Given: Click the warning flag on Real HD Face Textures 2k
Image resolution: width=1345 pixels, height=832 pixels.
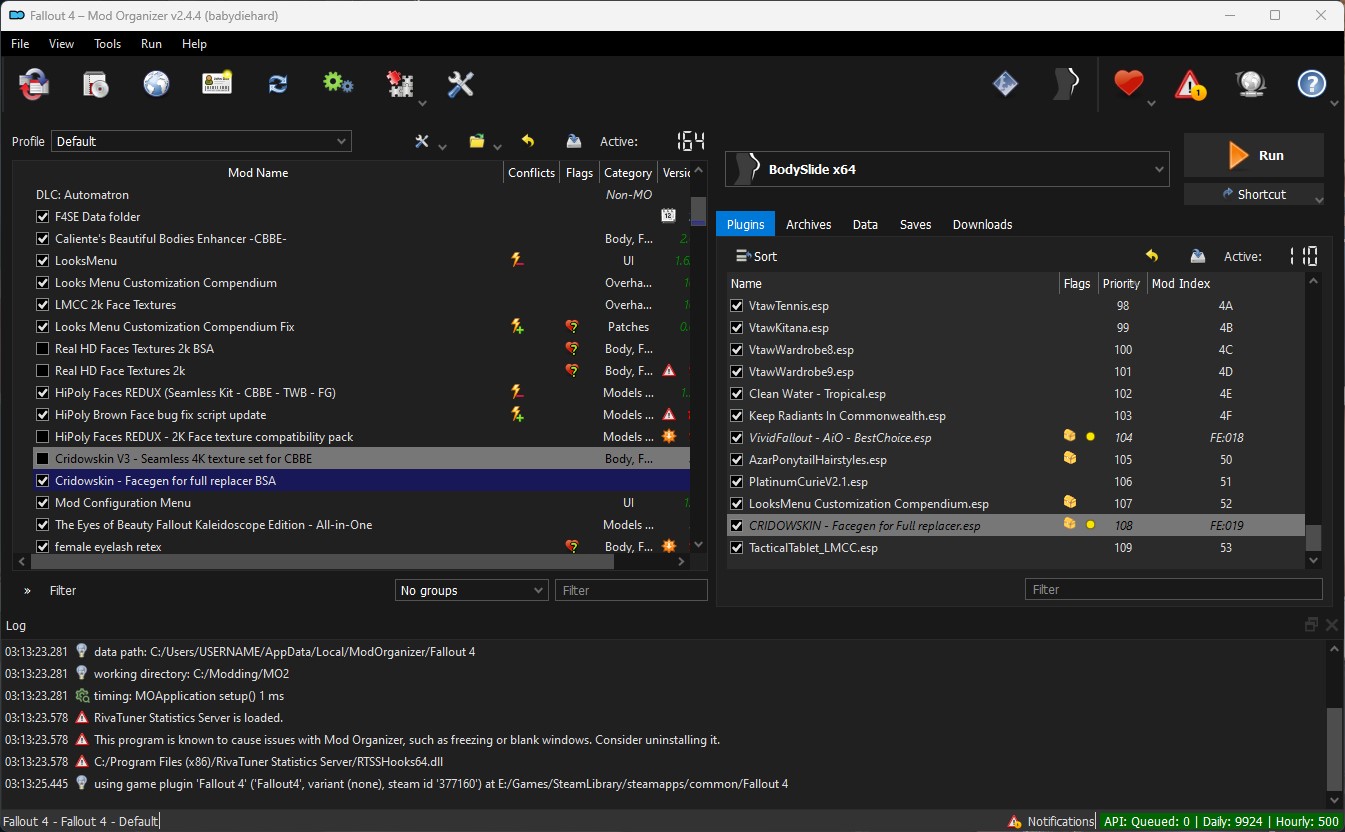Looking at the screenshot, I should [x=669, y=371].
